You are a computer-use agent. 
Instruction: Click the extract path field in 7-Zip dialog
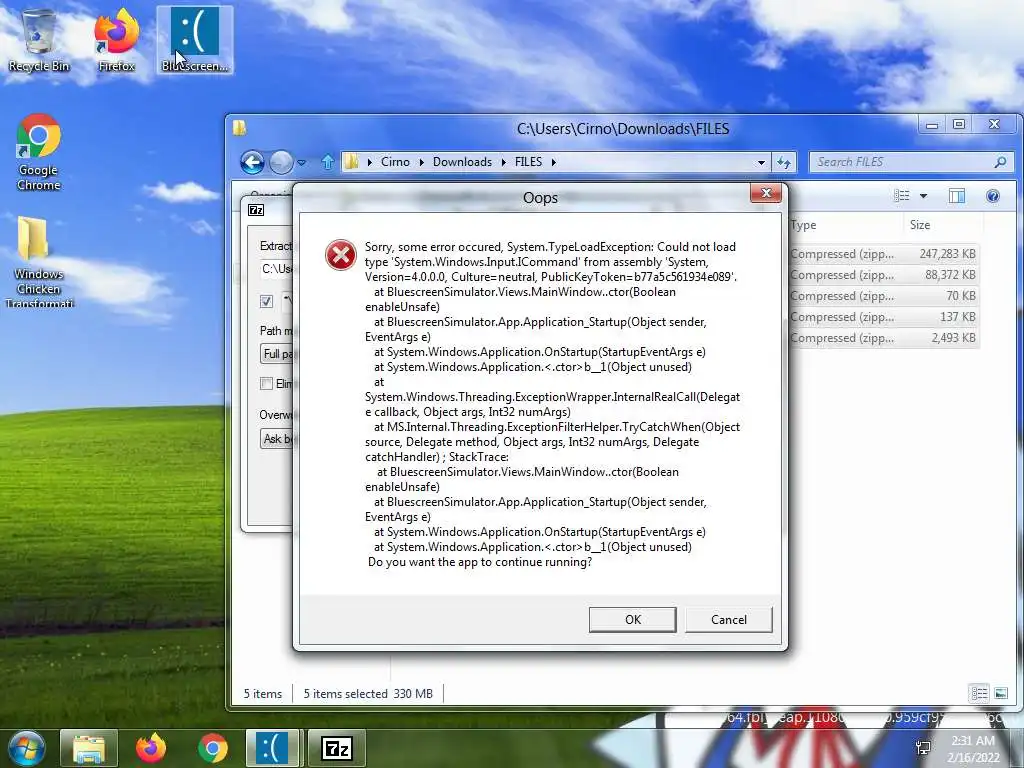[x=277, y=269]
